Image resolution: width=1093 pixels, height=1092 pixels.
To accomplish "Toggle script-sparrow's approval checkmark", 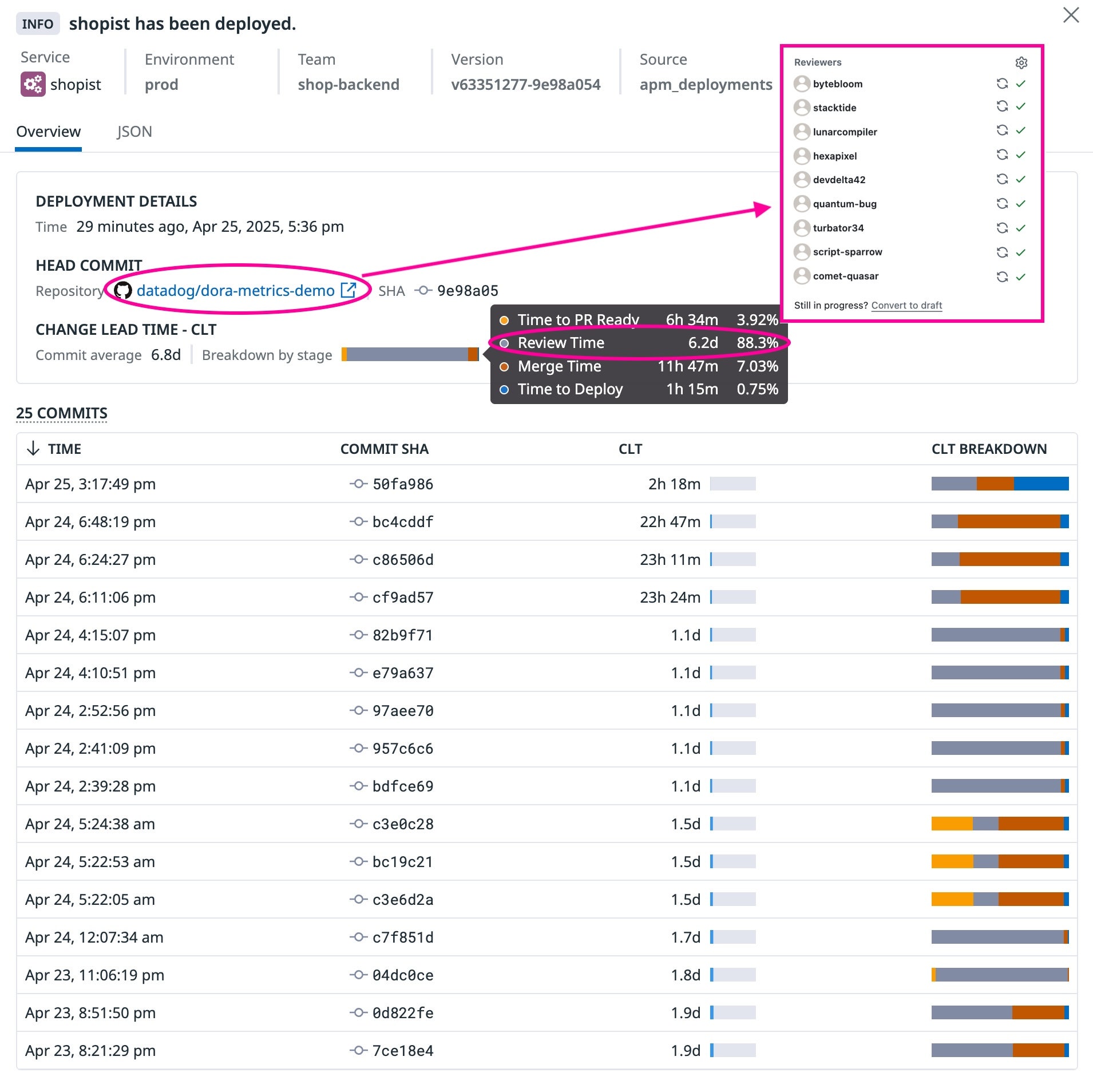I will point(1020,252).
